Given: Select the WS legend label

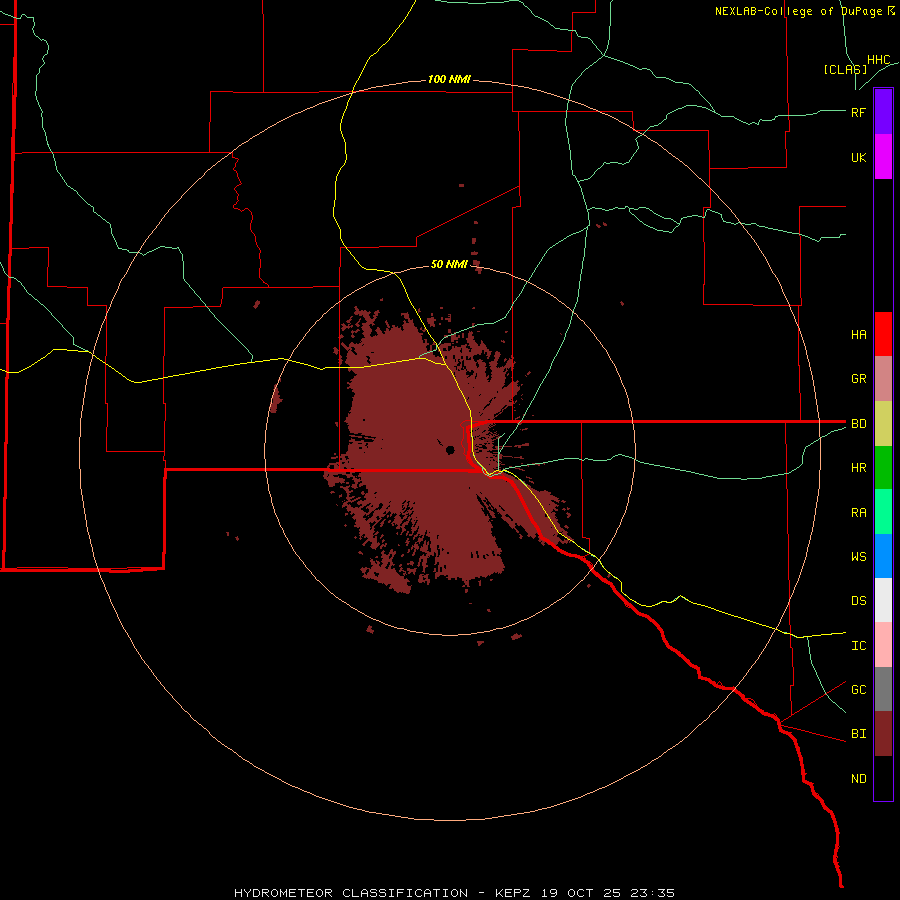Looking at the screenshot, I should click(x=858, y=557).
